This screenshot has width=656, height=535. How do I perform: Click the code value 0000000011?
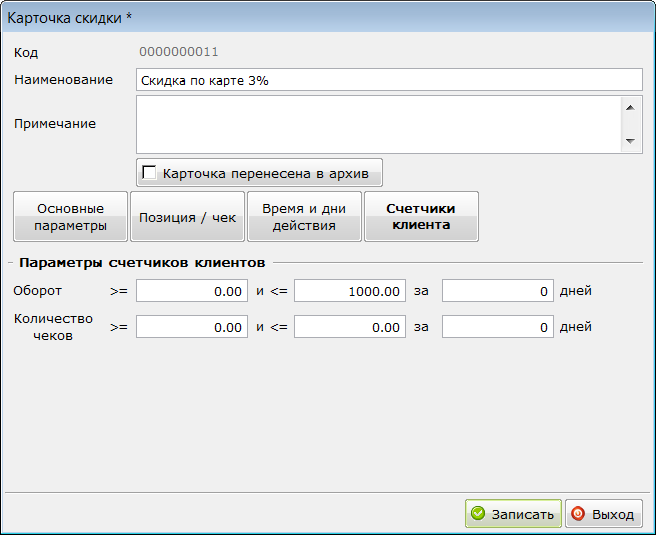pos(179,52)
